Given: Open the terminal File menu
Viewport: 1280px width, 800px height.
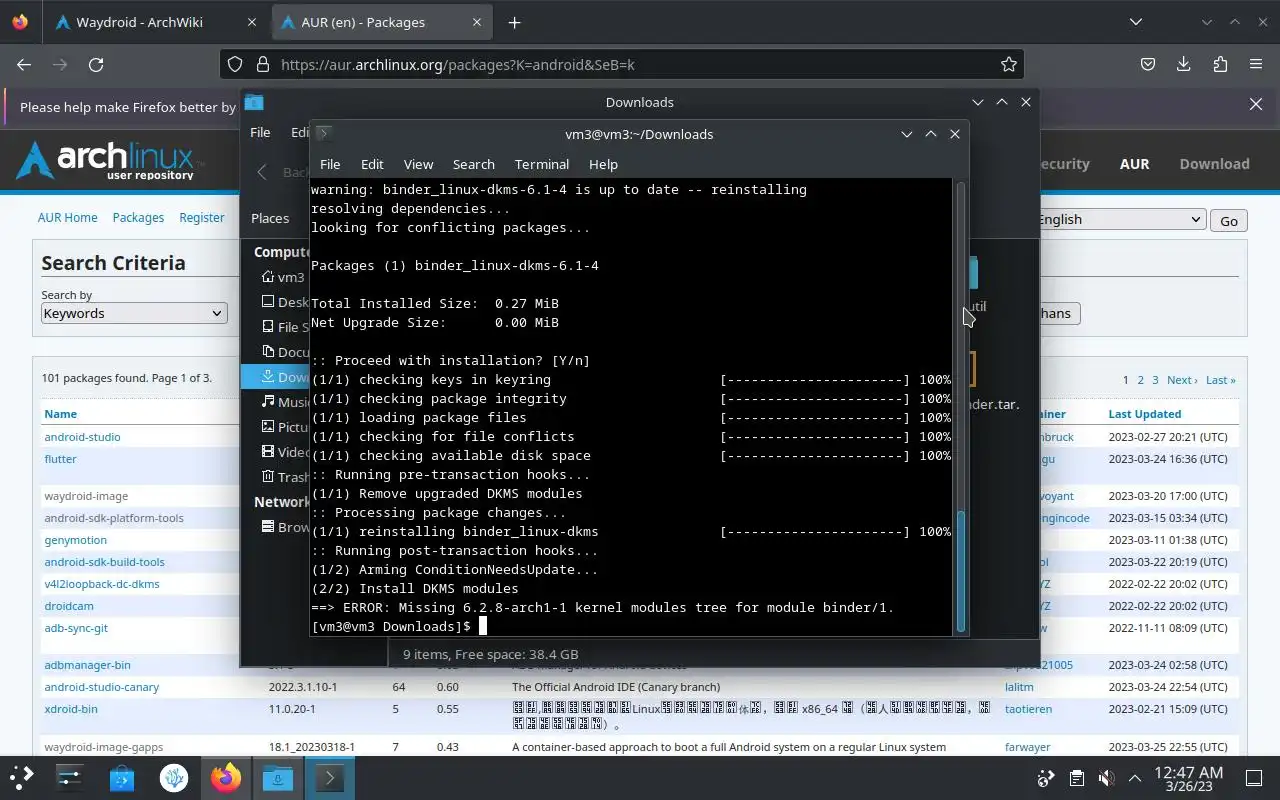Looking at the screenshot, I should click(x=330, y=164).
